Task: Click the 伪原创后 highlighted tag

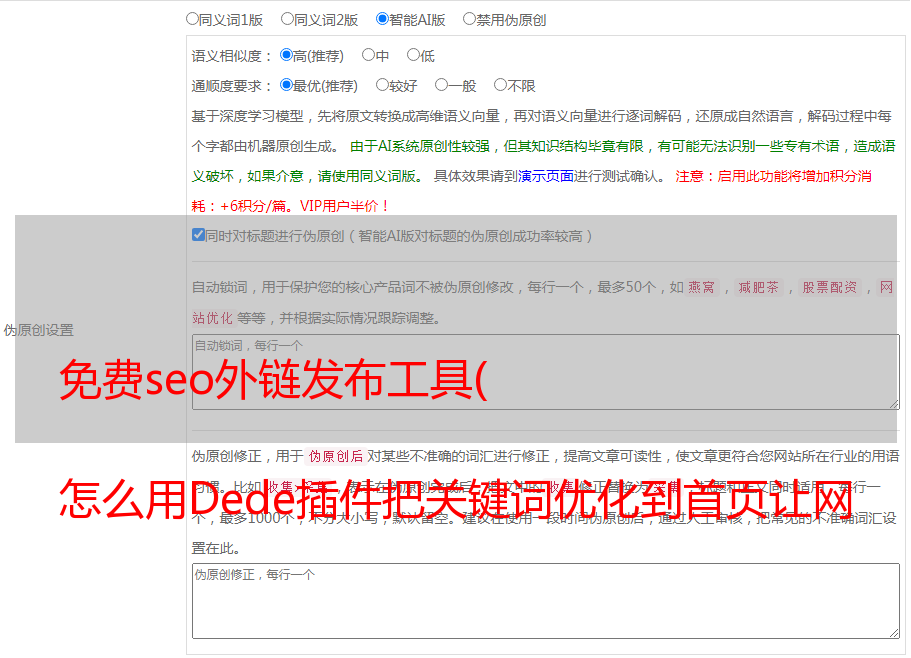Action: pyautogui.click(x=336, y=456)
